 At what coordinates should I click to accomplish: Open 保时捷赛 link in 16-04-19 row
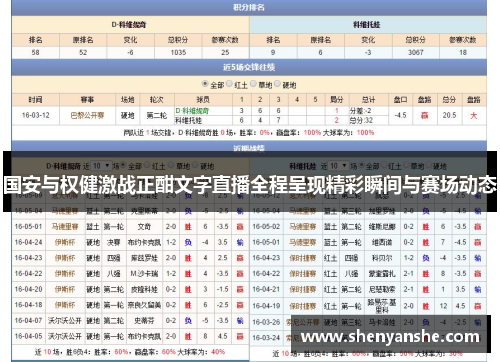[302, 306]
